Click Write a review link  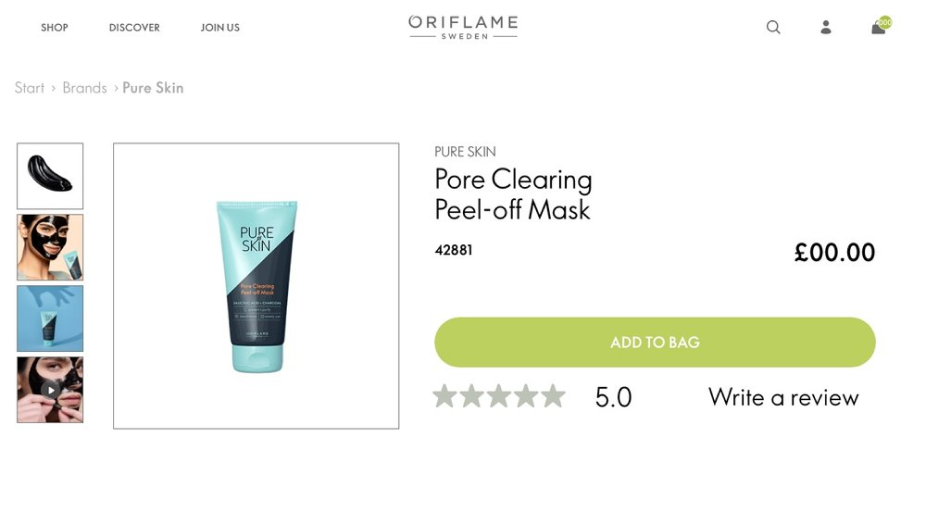[783, 398]
